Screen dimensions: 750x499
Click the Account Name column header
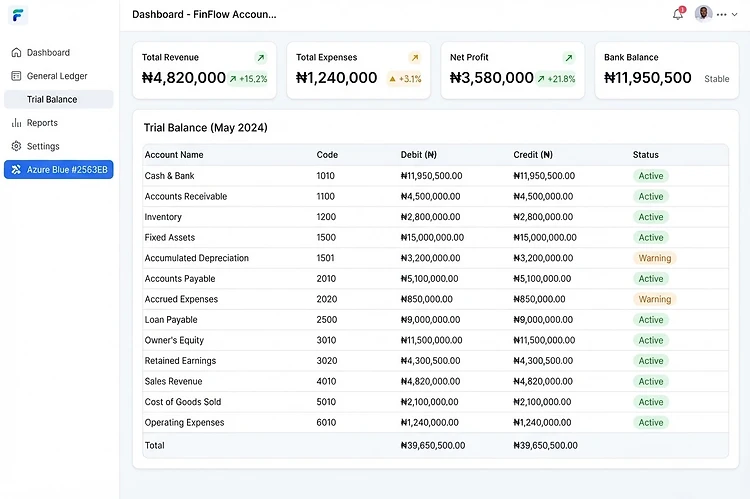pyautogui.click(x=174, y=155)
